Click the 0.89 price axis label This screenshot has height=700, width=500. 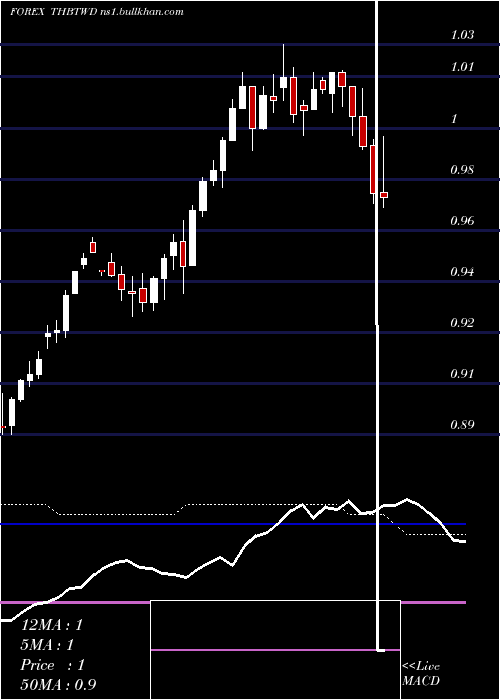click(x=462, y=424)
